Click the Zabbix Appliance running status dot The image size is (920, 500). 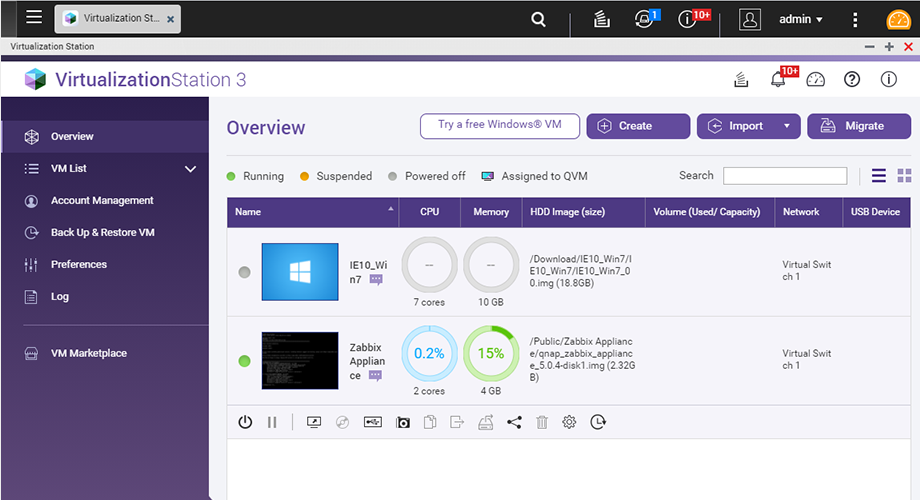(x=245, y=361)
